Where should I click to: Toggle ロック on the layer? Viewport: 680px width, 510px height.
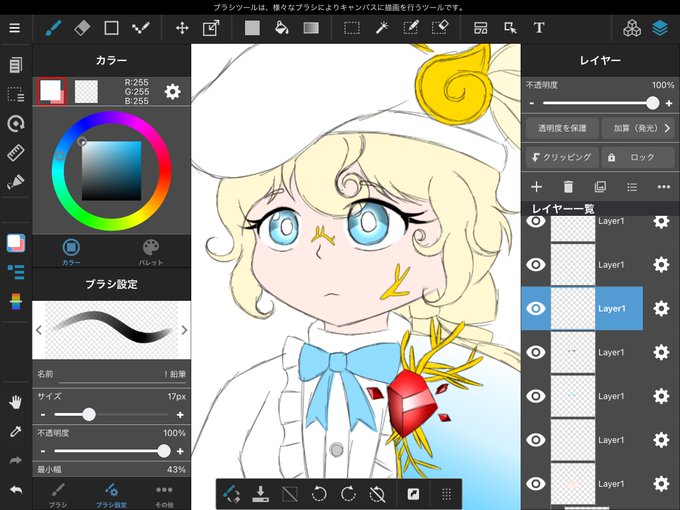tap(638, 157)
